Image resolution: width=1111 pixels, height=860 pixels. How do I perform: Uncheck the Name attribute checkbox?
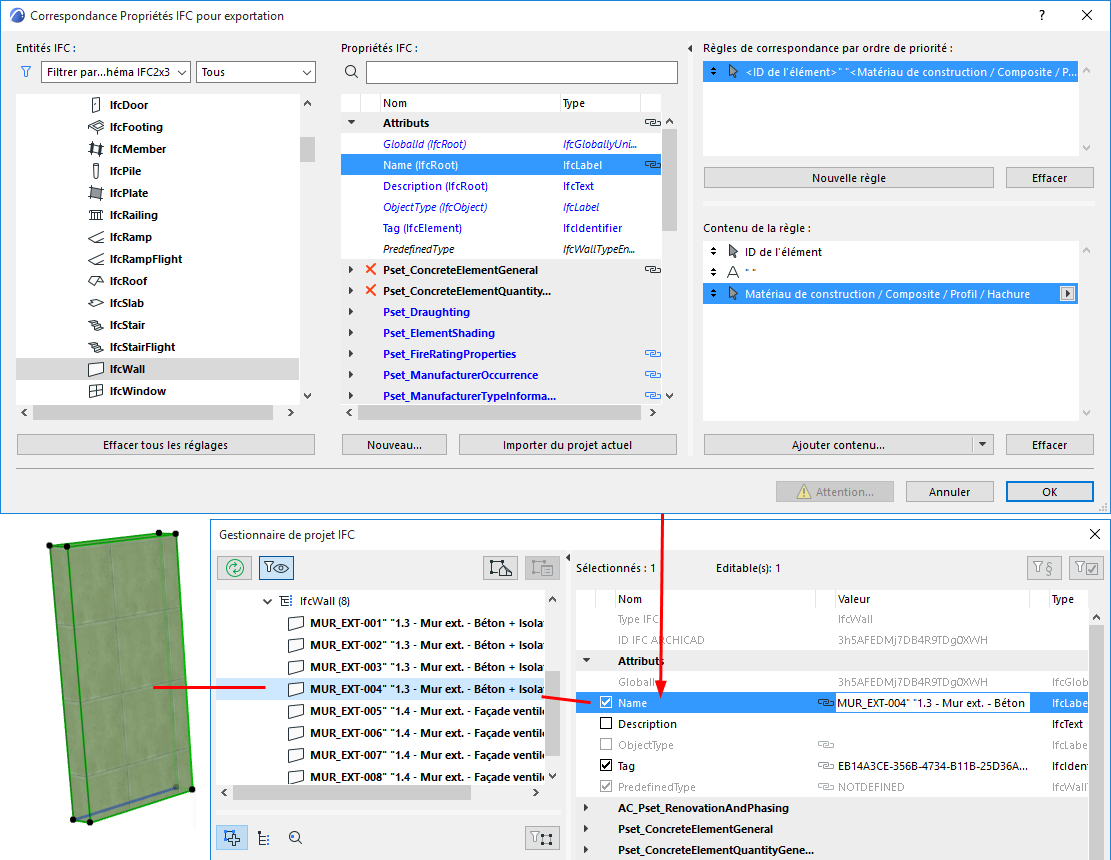click(606, 702)
